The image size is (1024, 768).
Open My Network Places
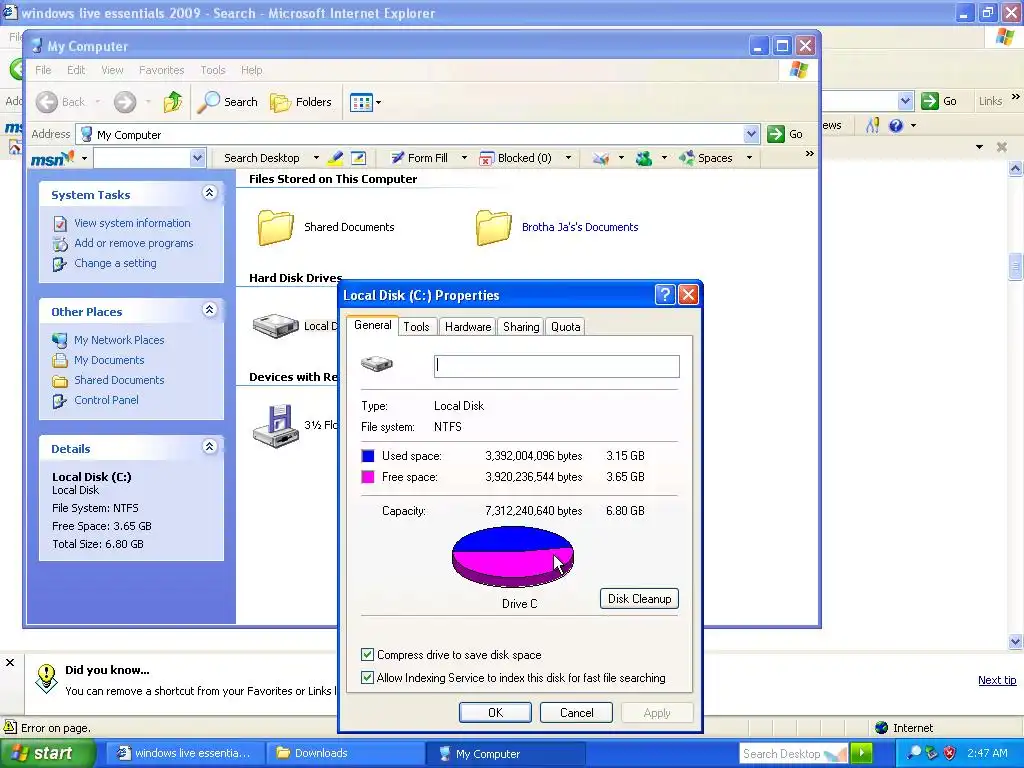point(119,340)
